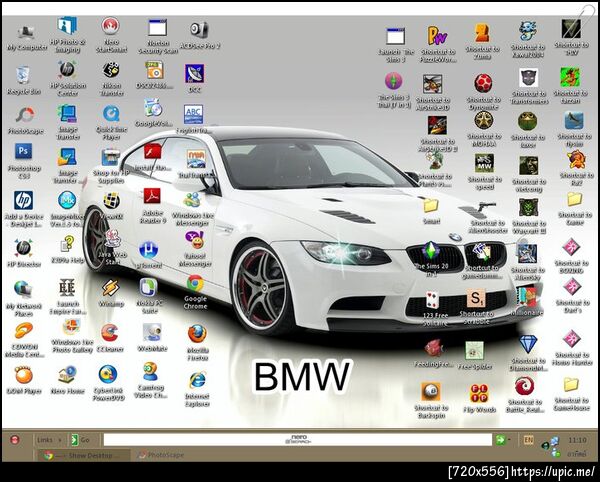600x482 pixels.
Task: Click the red start button on taskbar
Action: 15,440
